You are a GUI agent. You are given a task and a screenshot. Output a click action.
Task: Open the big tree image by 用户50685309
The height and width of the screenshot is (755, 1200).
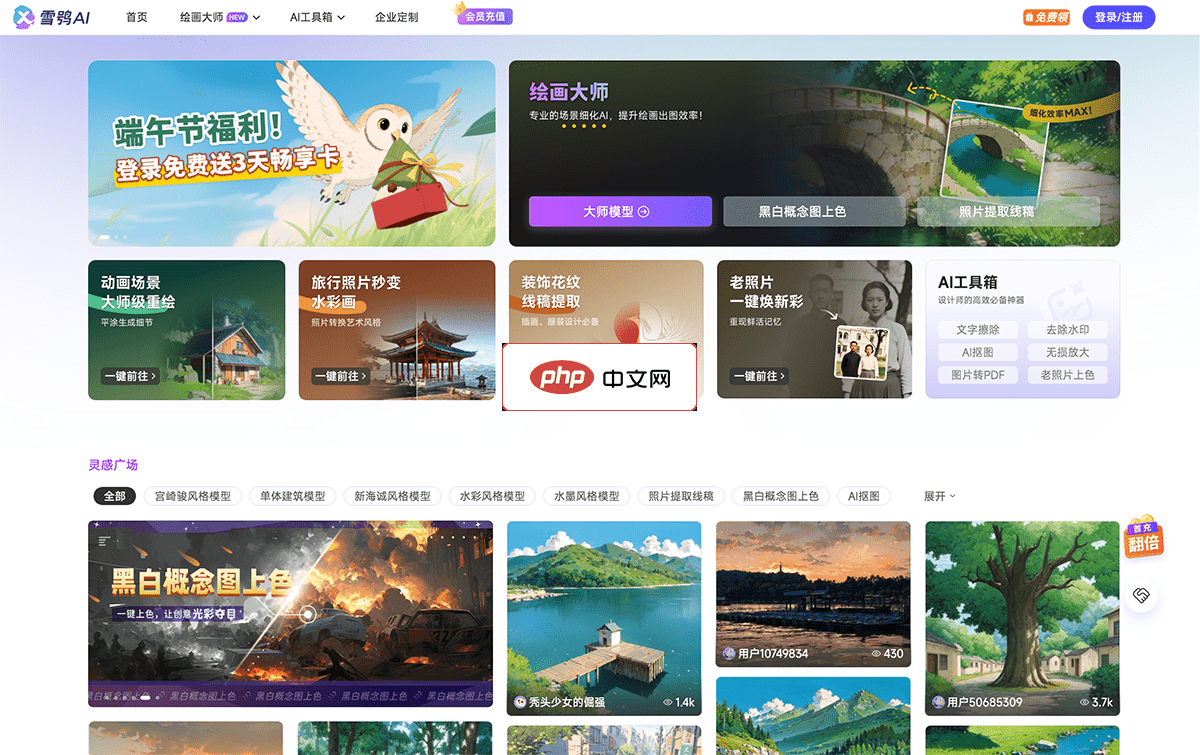[x=1022, y=618]
